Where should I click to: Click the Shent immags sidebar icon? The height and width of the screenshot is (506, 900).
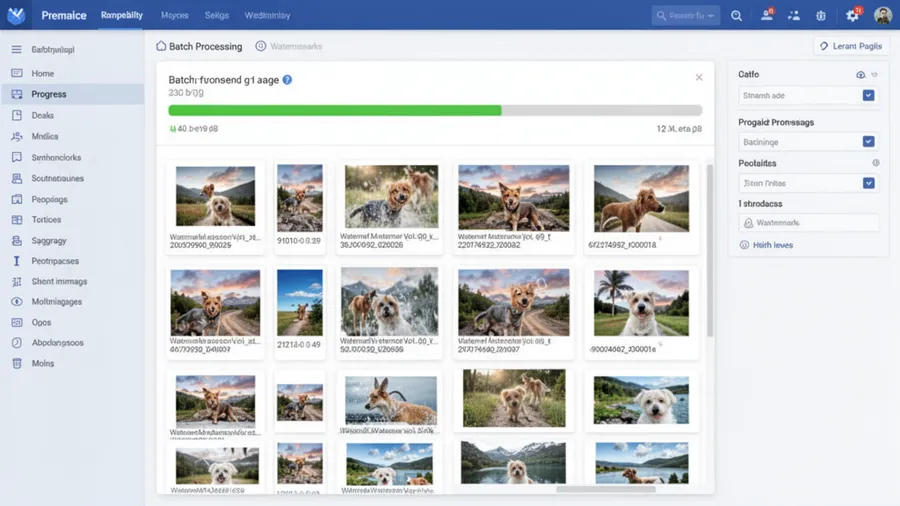17,281
